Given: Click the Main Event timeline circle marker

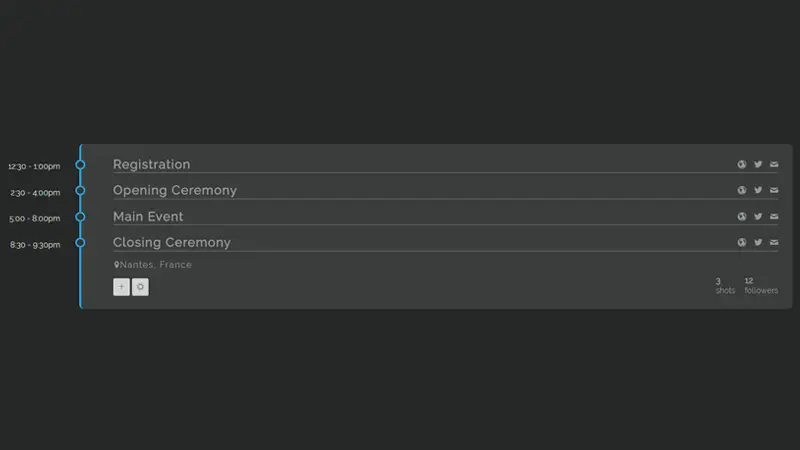Looking at the screenshot, I should [x=81, y=217].
